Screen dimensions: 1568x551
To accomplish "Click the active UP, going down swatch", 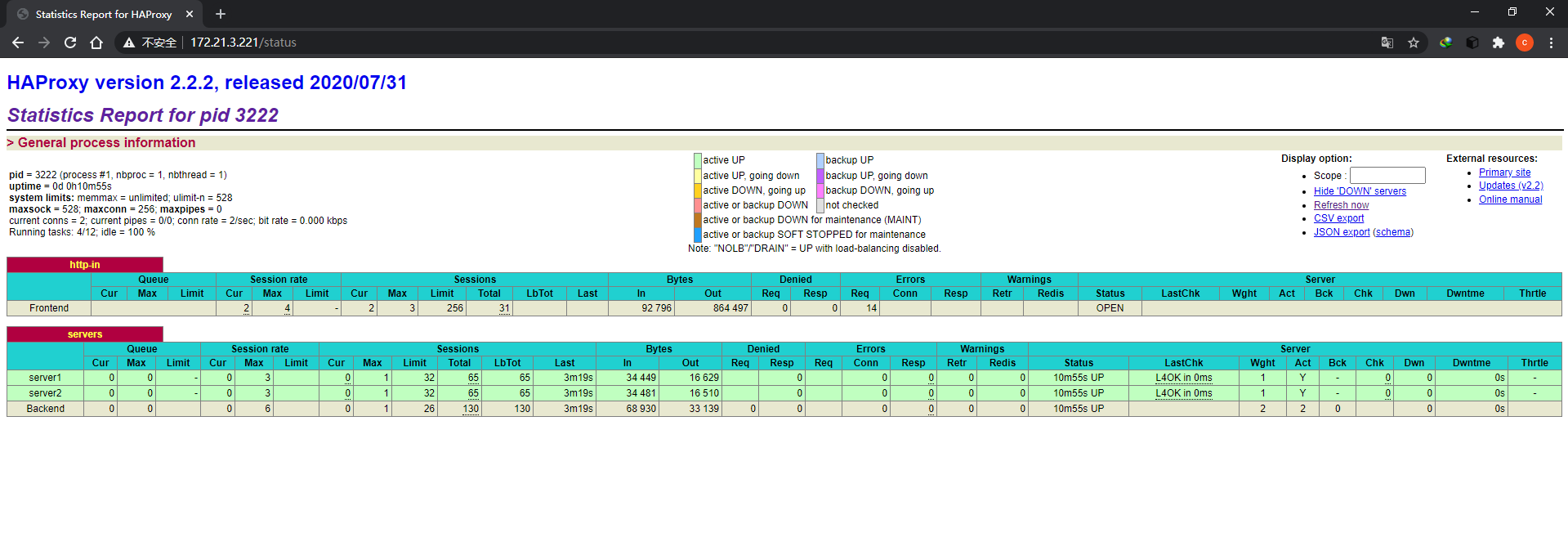I will [698, 176].
